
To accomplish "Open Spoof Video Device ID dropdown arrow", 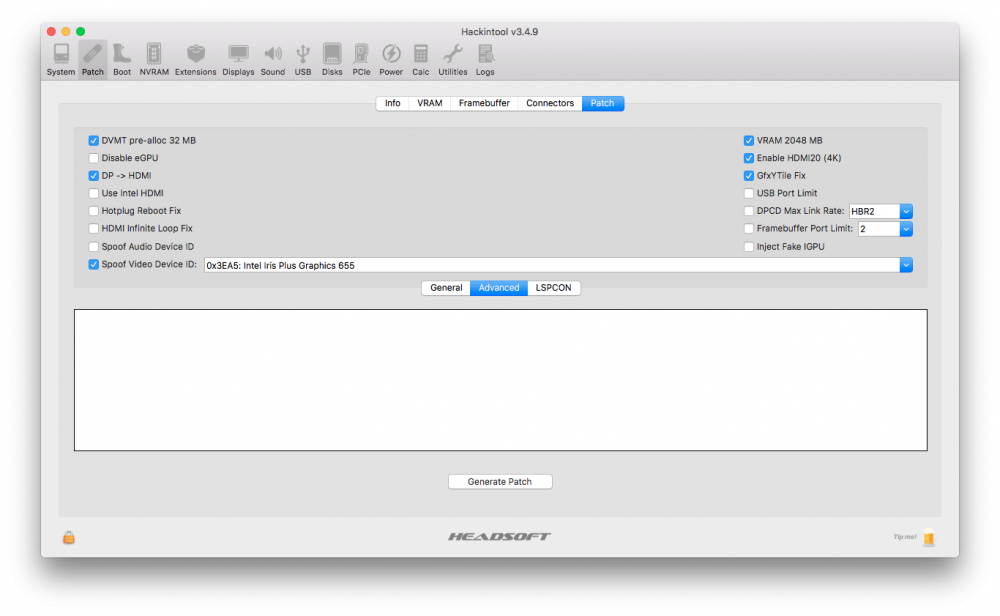I will coord(906,265).
